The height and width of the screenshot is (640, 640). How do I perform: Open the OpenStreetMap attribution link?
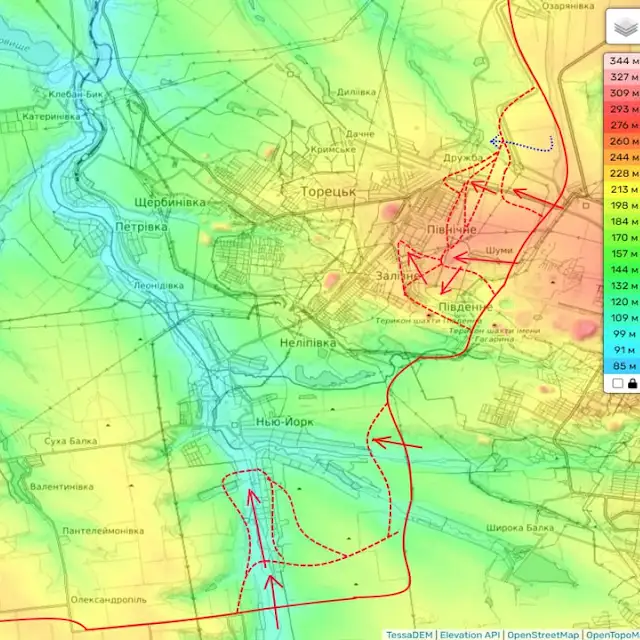pyautogui.click(x=544, y=634)
